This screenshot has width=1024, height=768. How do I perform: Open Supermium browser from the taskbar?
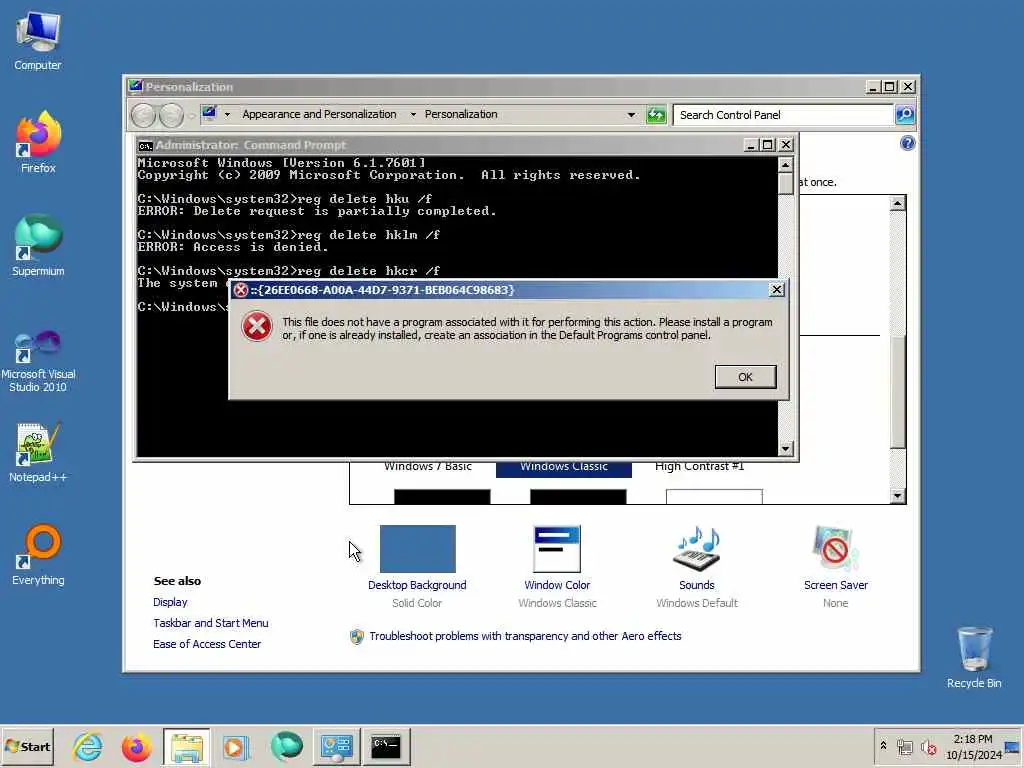click(286, 746)
